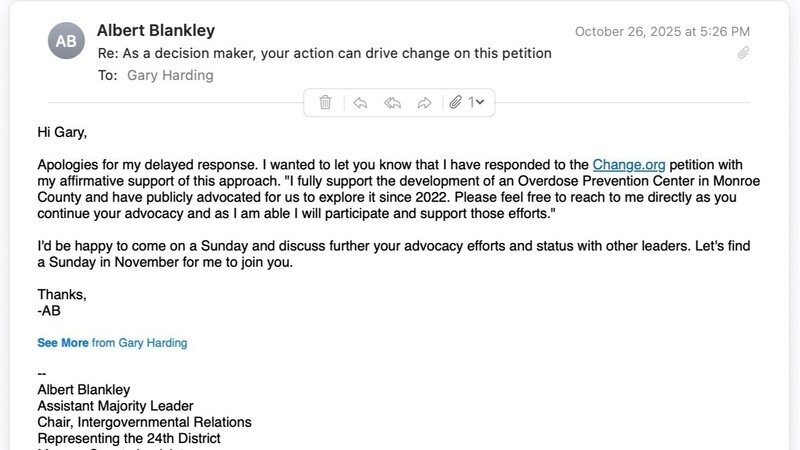This screenshot has height=450, width=800.
Task: Click the email subject line
Action: tap(324, 53)
